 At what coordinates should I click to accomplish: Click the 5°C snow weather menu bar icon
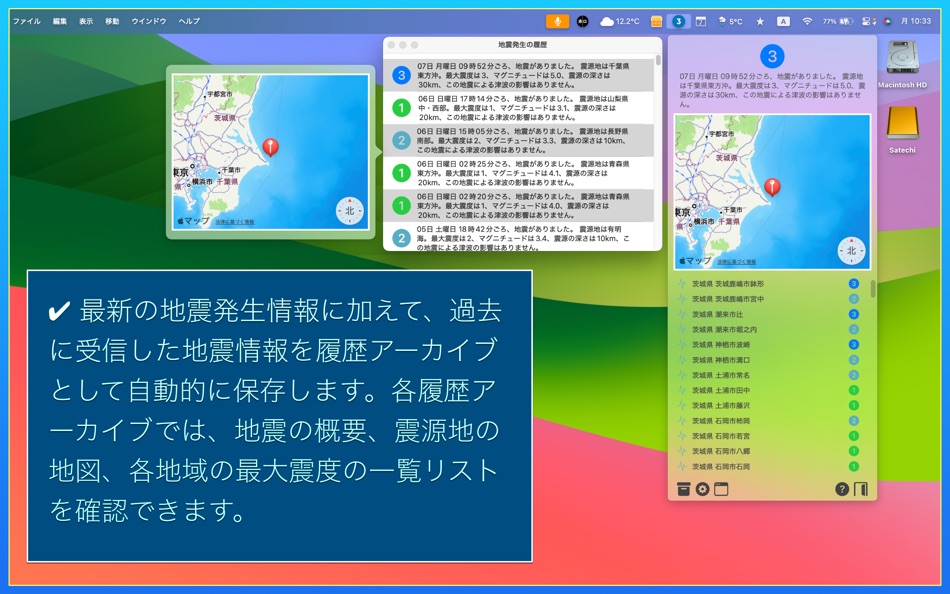(x=730, y=21)
